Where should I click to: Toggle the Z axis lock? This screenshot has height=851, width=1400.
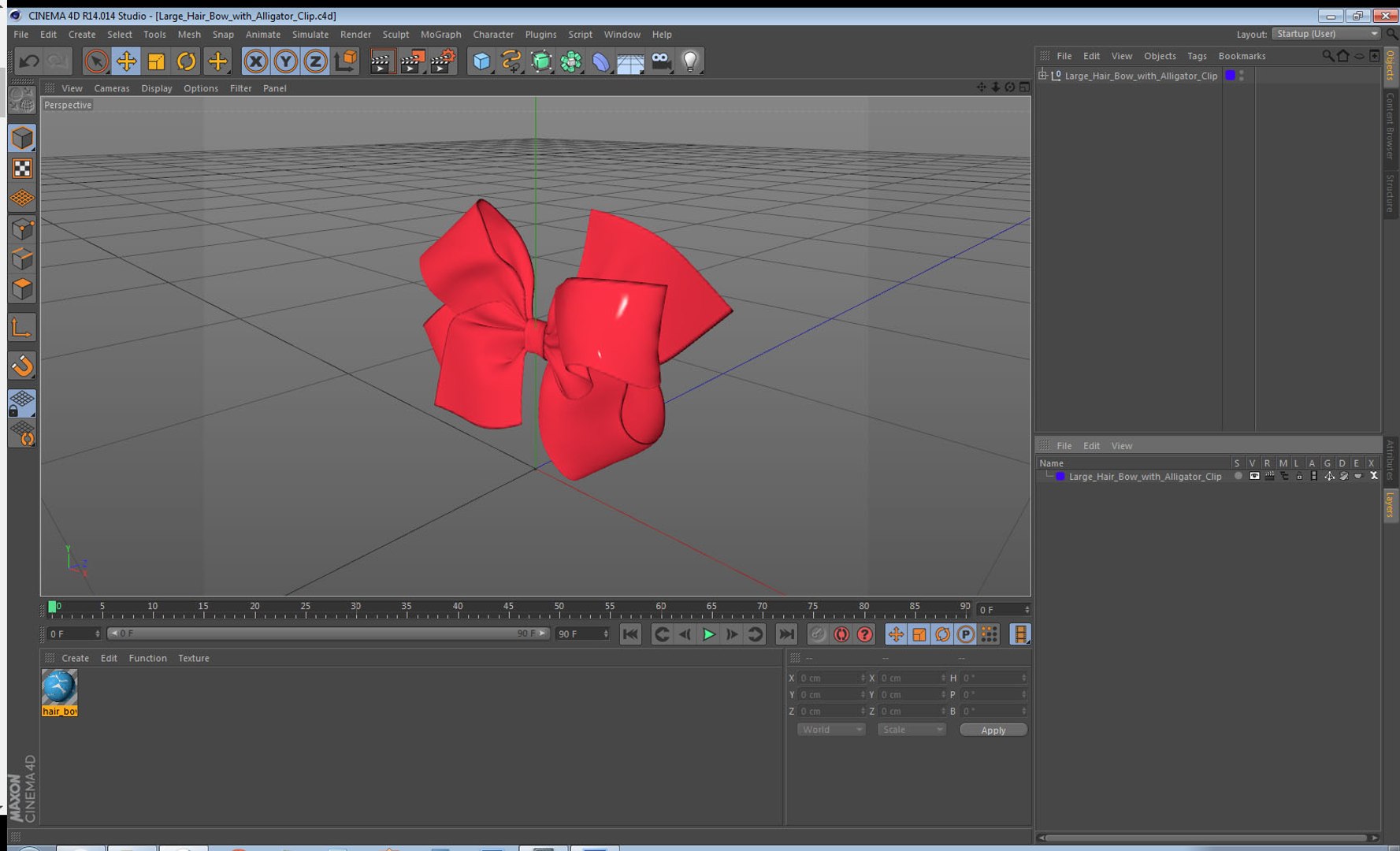tap(315, 61)
